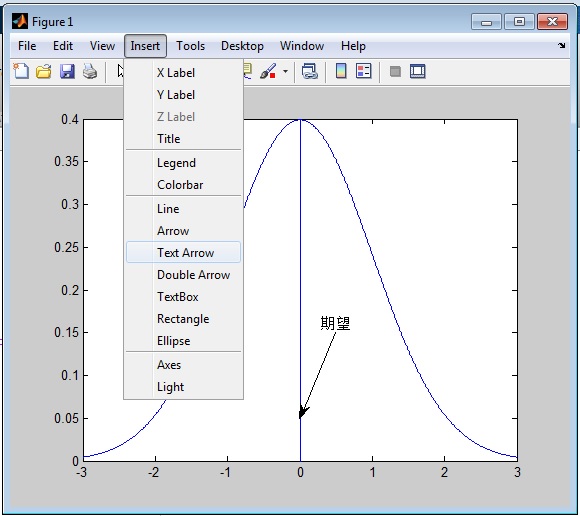
Task: Expand the Brush tool color dropdown arrow
Action: 285,71
